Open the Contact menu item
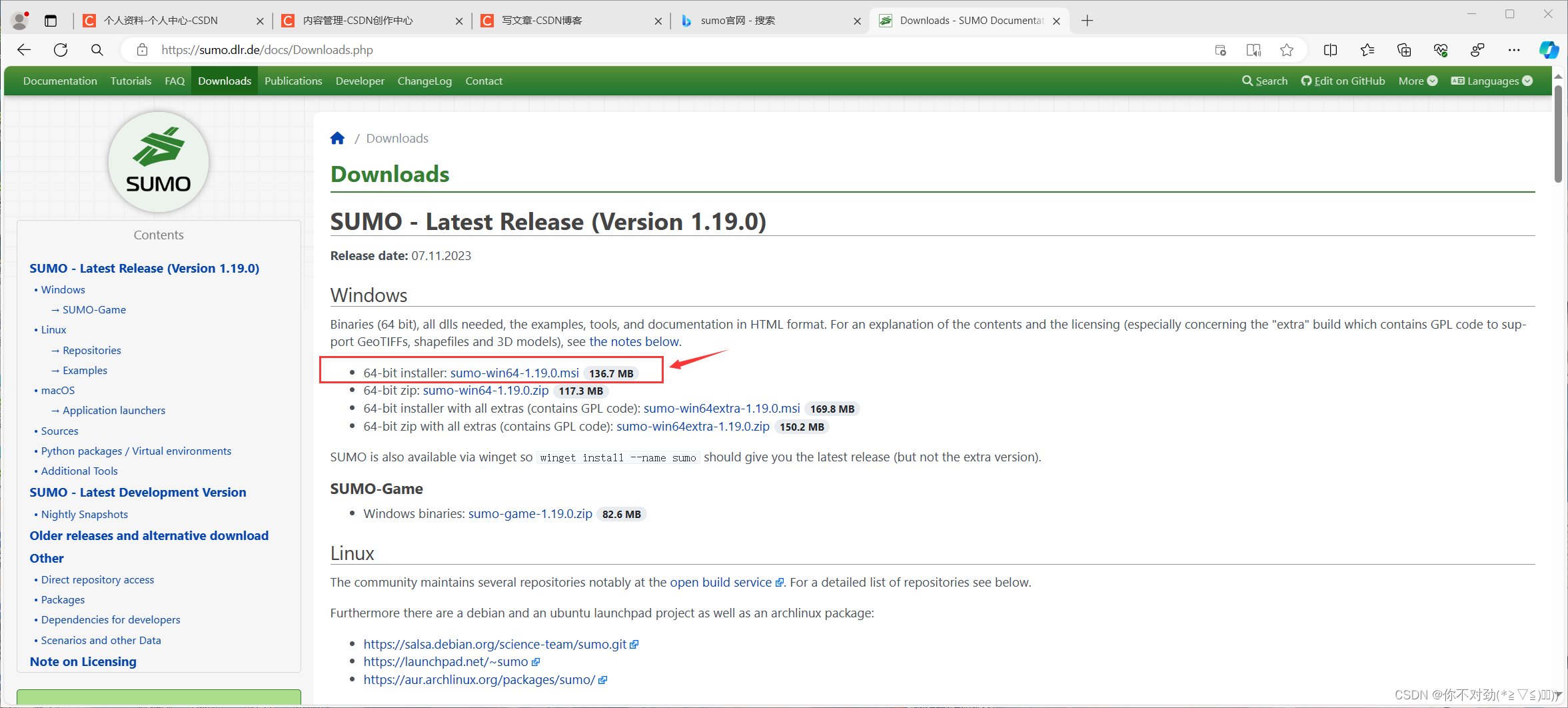1568x708 pixels. (484, 81)
